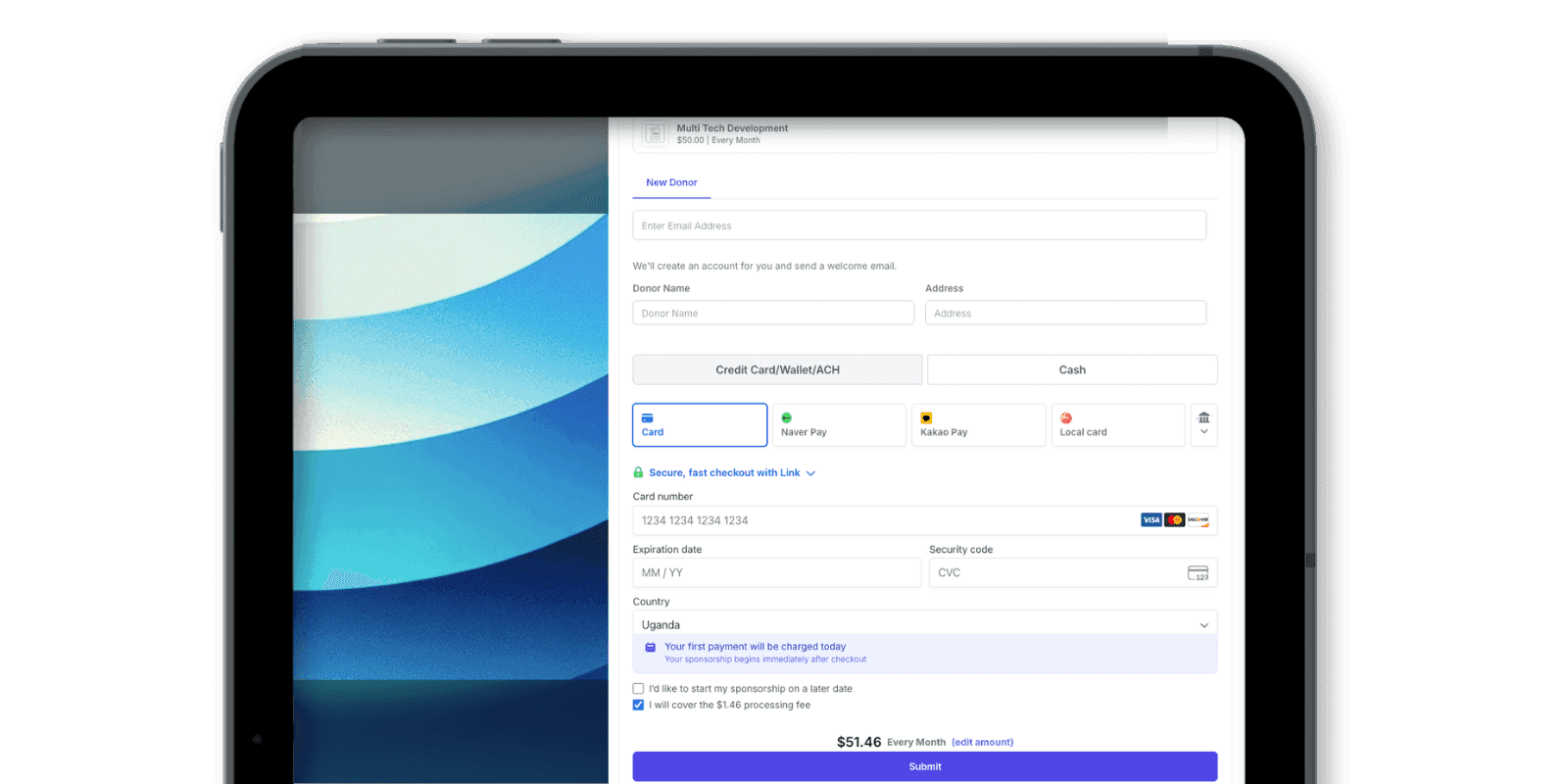This screenshot has height=784, width=1568.
Task: Expand Secure, fast checkout with Link
Action: [731, 472]
